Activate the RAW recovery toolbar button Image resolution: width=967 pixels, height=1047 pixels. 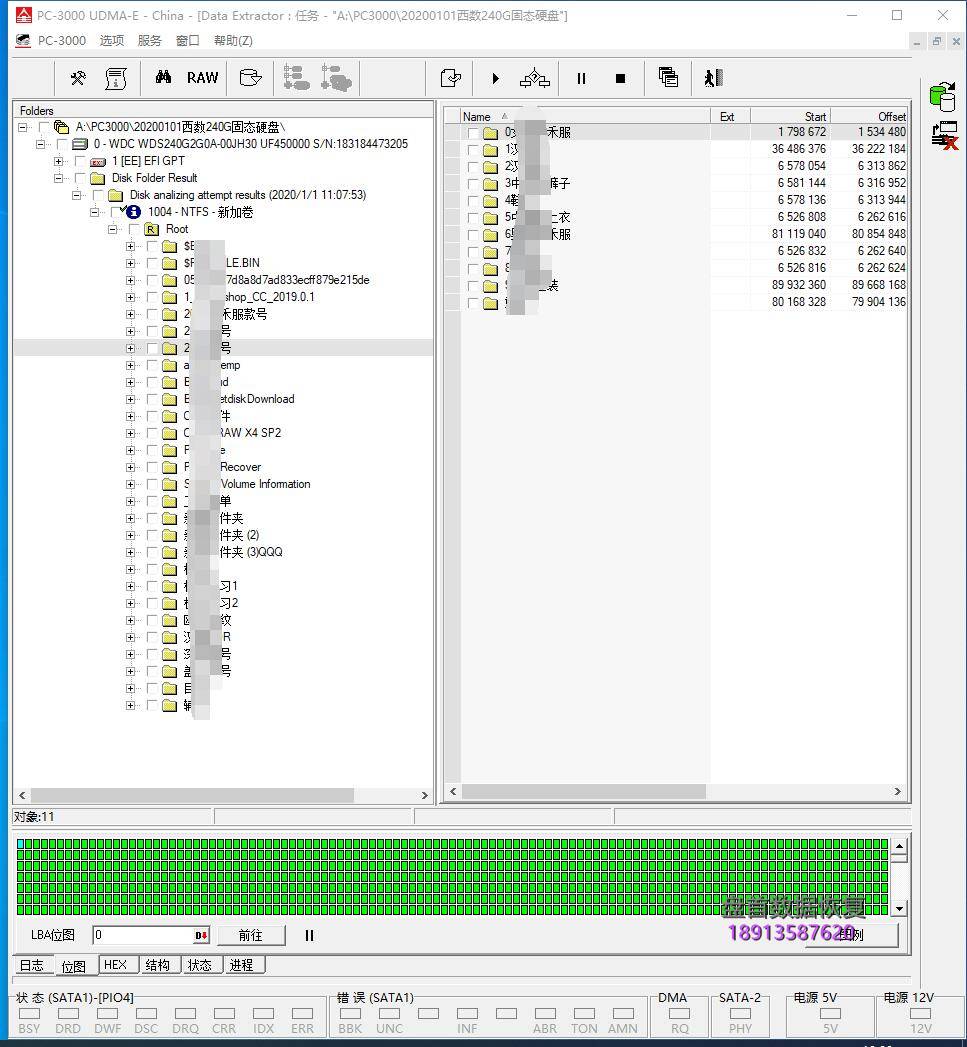[x=202, y=78]
